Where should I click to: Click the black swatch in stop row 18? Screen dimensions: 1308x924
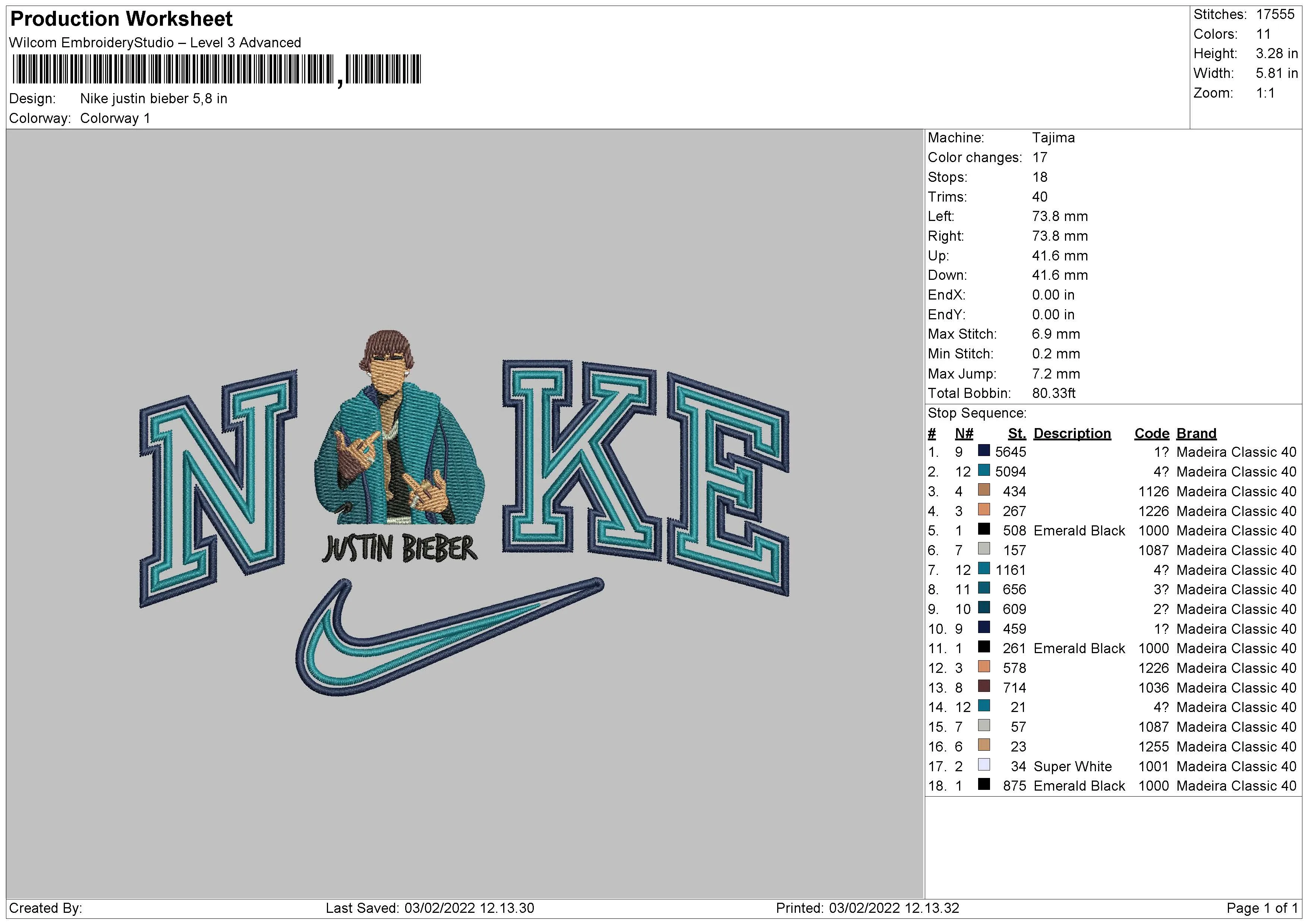pyautogui.click(x=984, y=785)
